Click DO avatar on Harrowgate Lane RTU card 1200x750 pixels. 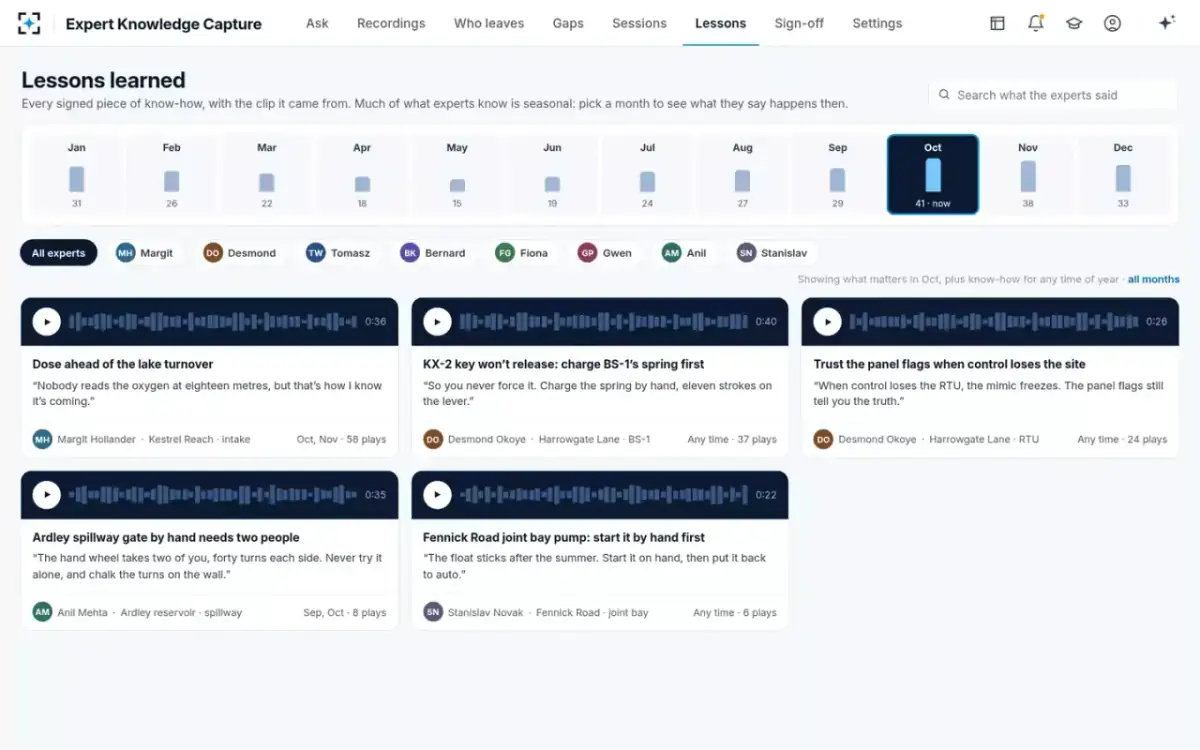click(x=823, y=439)
